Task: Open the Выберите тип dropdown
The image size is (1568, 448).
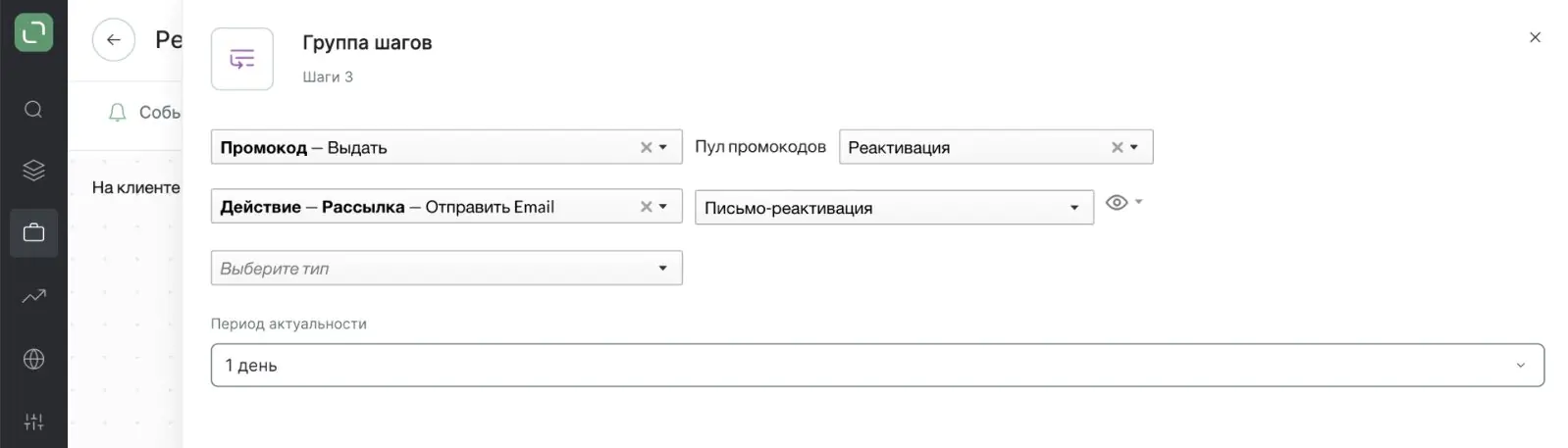Action: (x=446, y=269)
